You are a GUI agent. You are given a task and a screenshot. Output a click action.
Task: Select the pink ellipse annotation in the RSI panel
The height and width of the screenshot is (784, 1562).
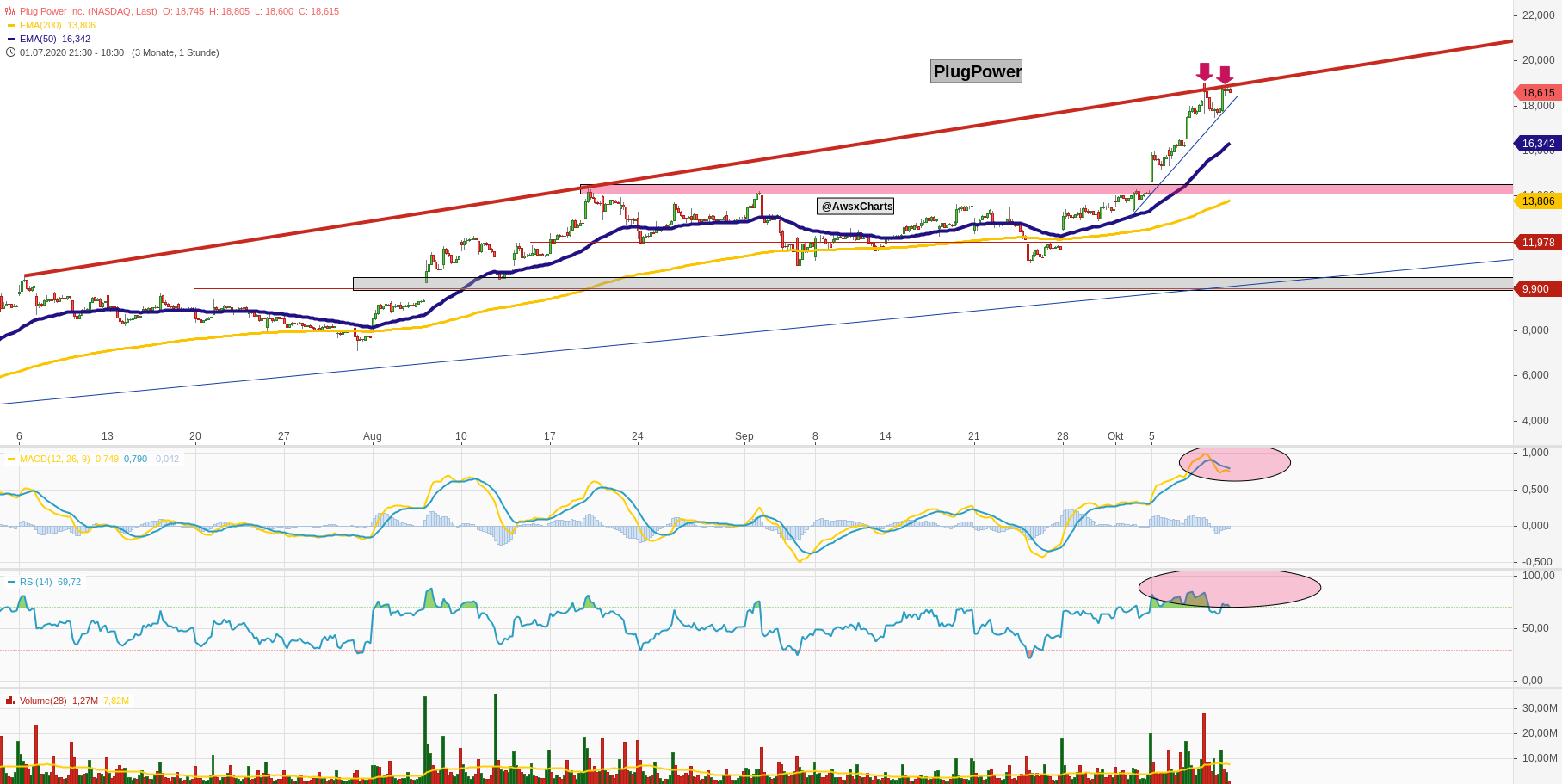click(x=1230, y=589)
